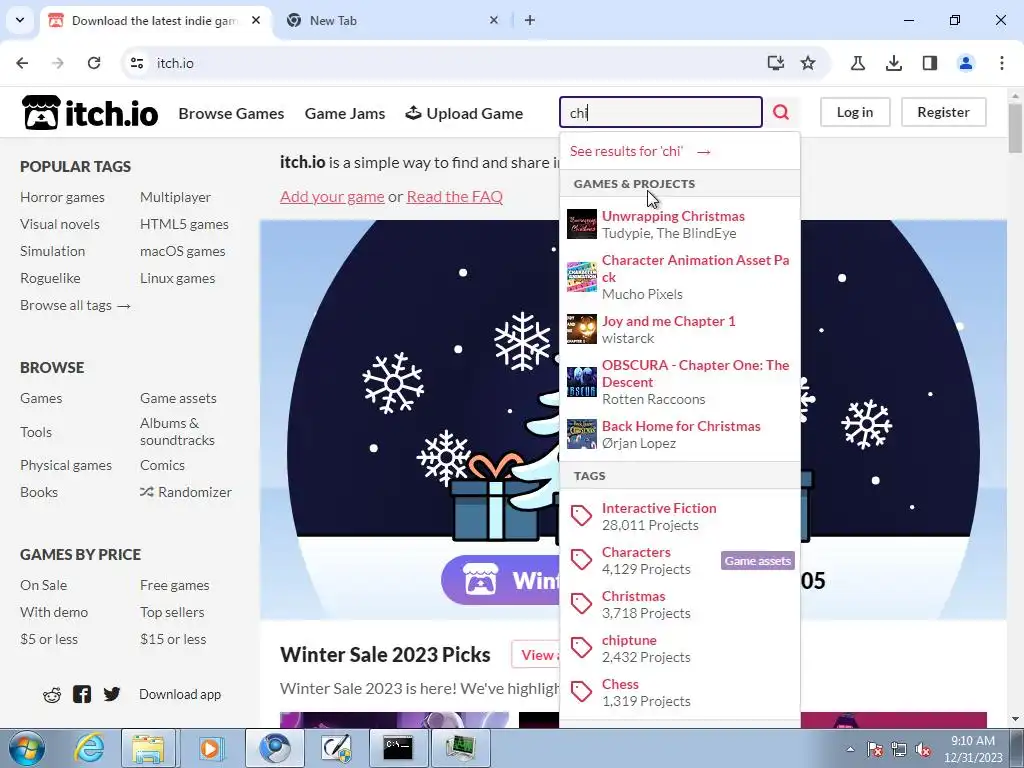This screenshot has height=768, width=1024.
Task: See results for 'chi' link
Action: 640,152
